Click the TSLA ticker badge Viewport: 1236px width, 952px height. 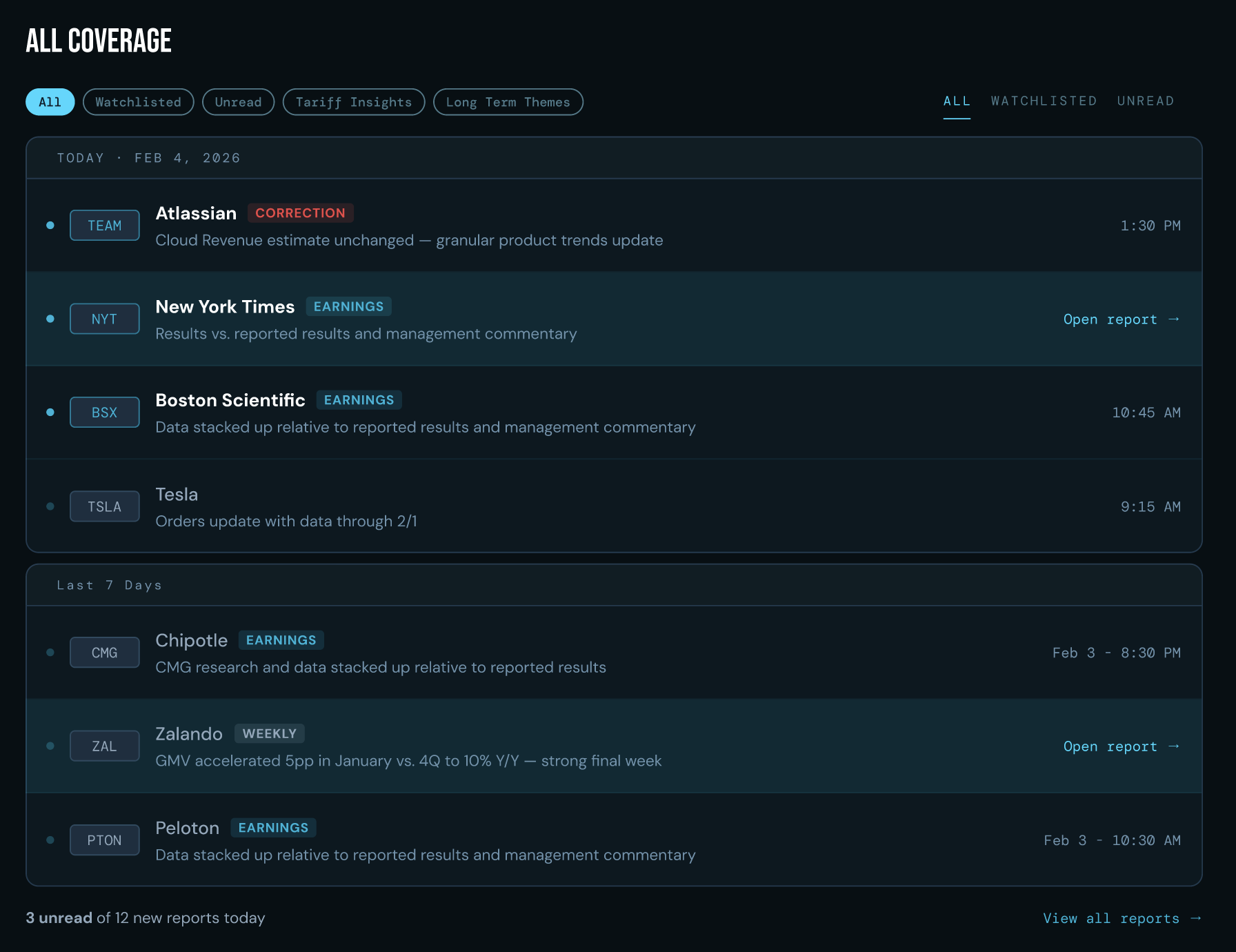tap(105, 506)
